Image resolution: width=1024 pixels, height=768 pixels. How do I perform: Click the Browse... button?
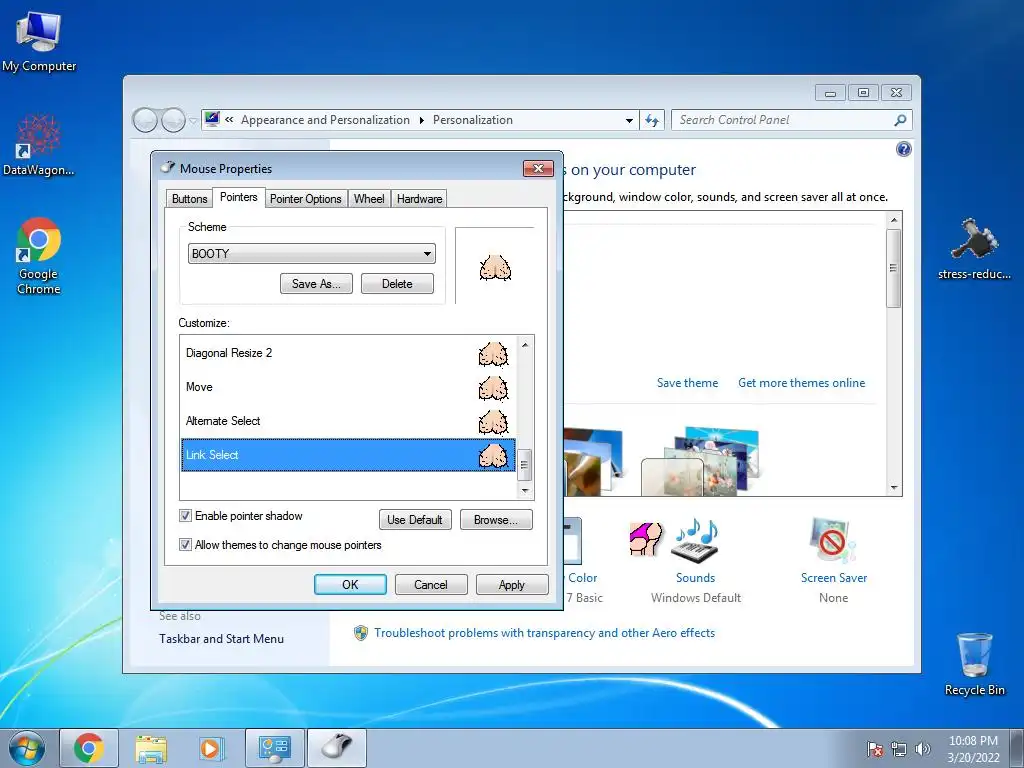coord(496,520)
